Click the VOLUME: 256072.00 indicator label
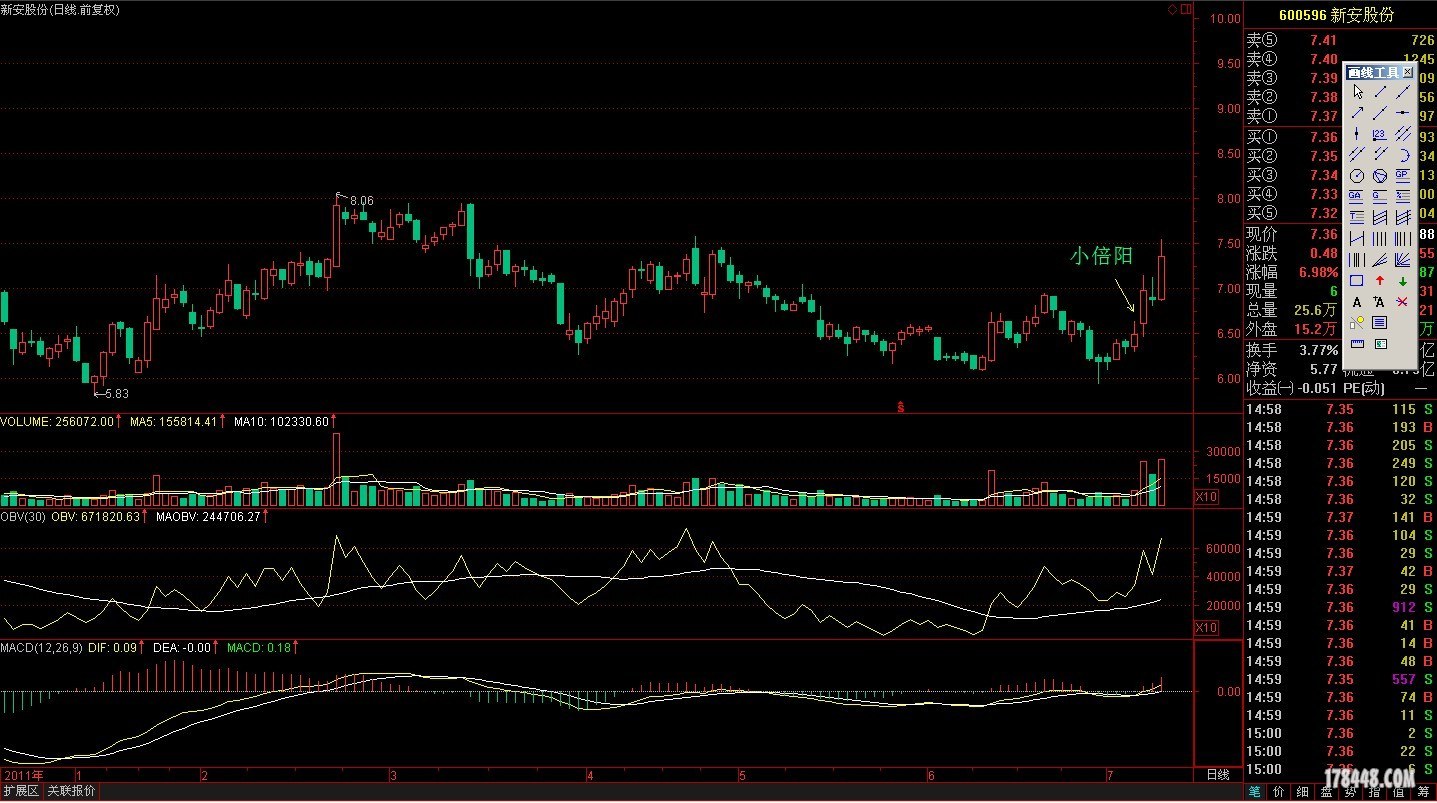The height and width of the screenshot is (803, 1437). pyautogui.click(x=57, y=422)
